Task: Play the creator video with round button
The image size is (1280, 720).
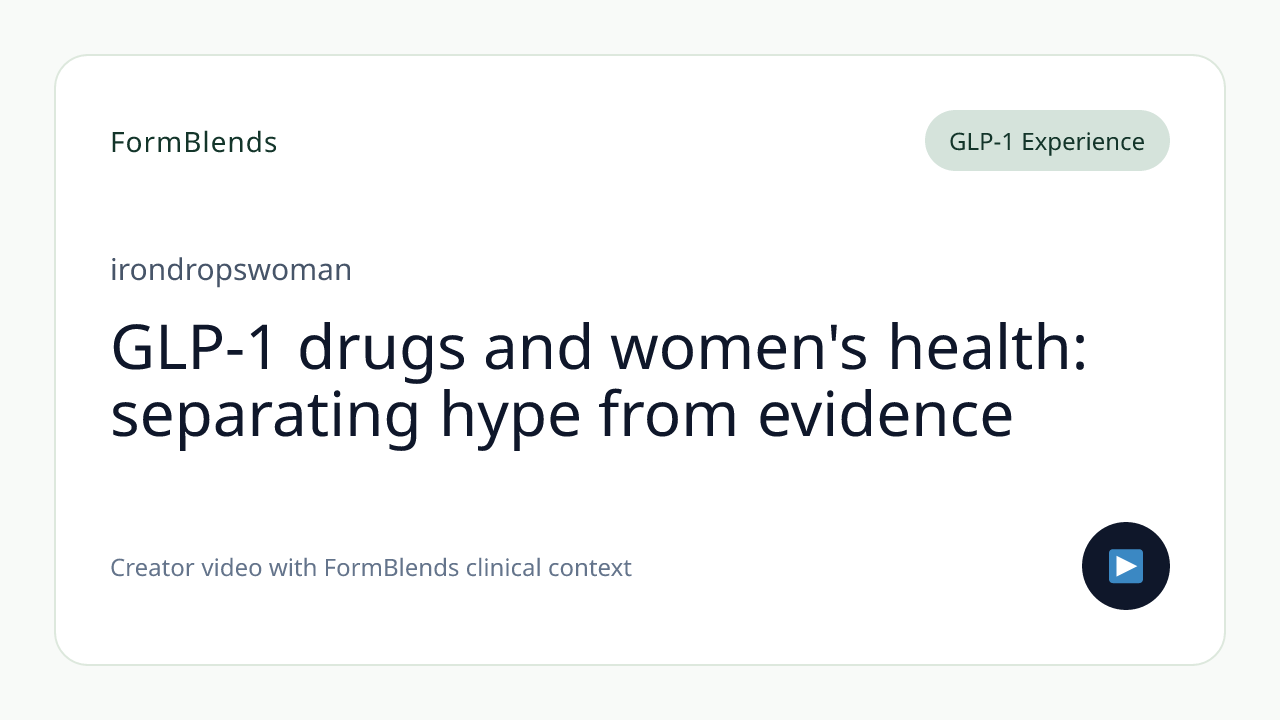Action: pyautogui.click(x=1126, y=566)
